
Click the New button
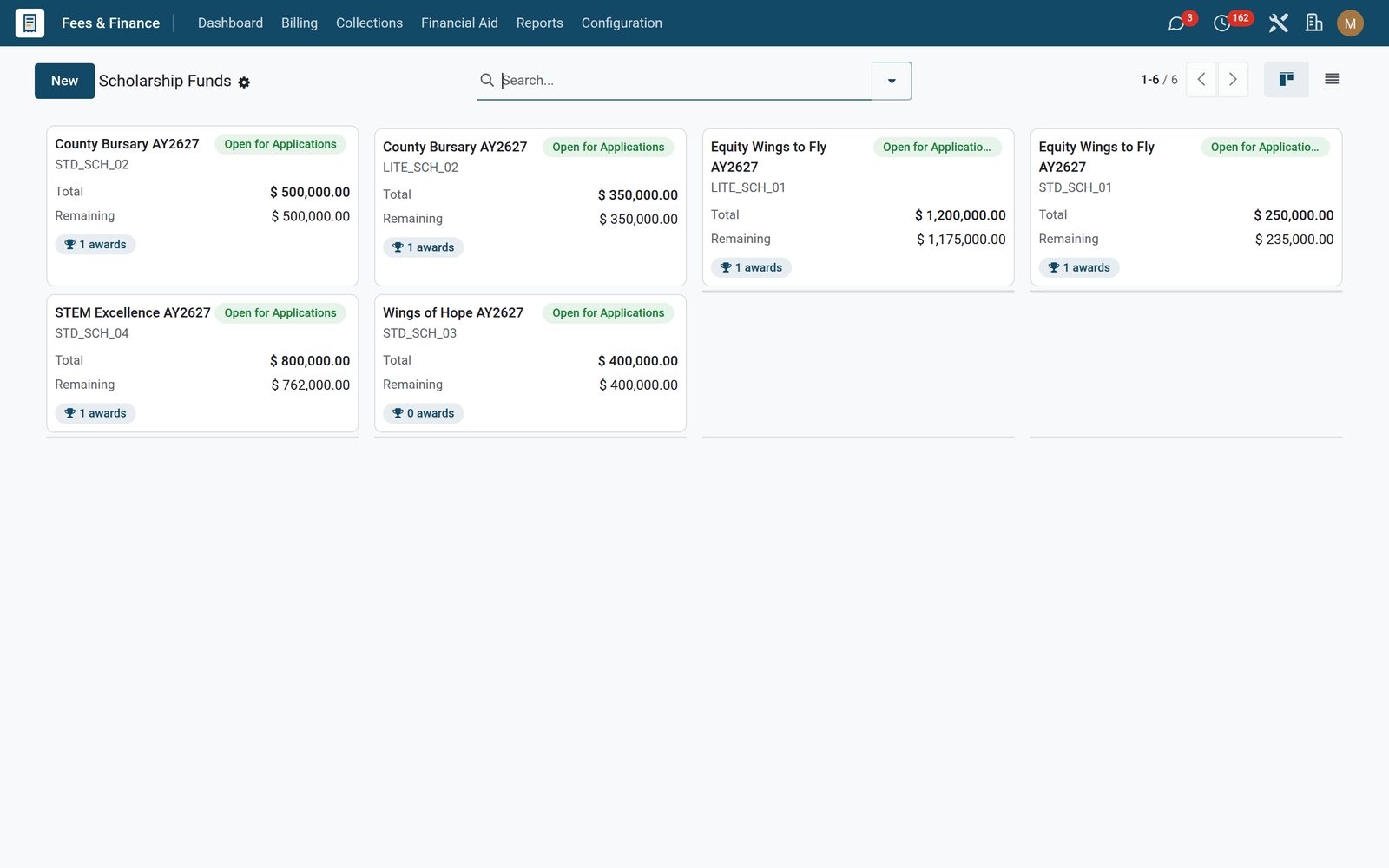click(64, 81)
